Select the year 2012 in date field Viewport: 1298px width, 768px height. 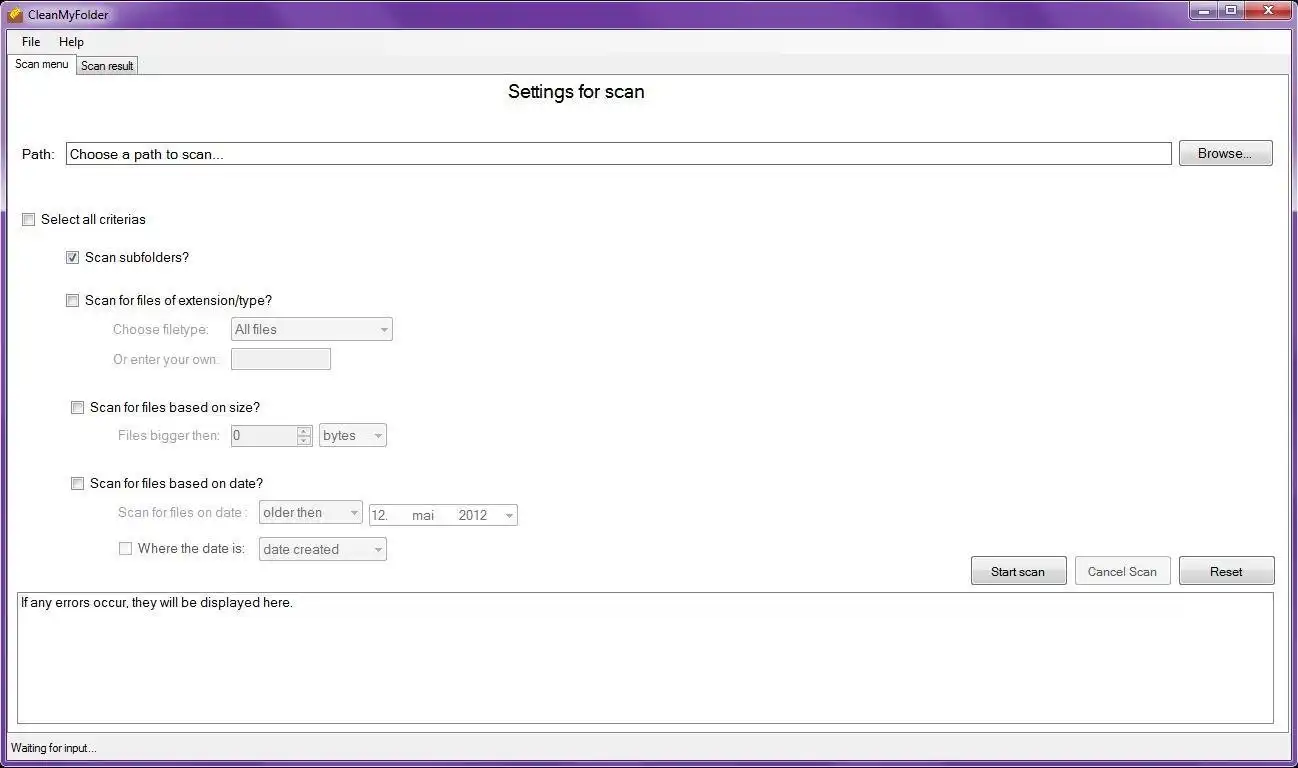tap(473, 515)
